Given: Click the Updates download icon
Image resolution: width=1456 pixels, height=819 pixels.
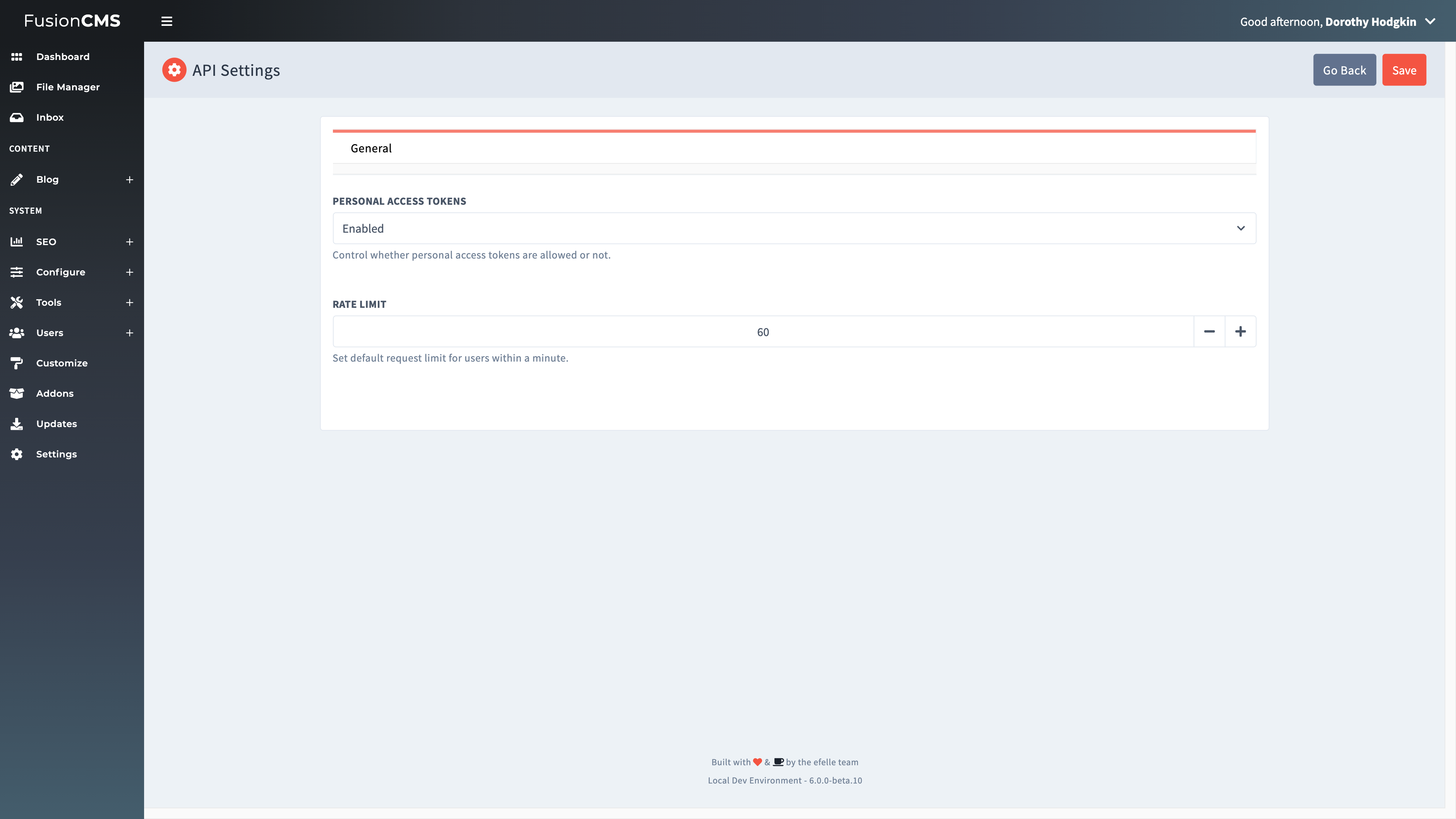Looking at the screenshot, I should pyautogui.click(x=17, y=424).
